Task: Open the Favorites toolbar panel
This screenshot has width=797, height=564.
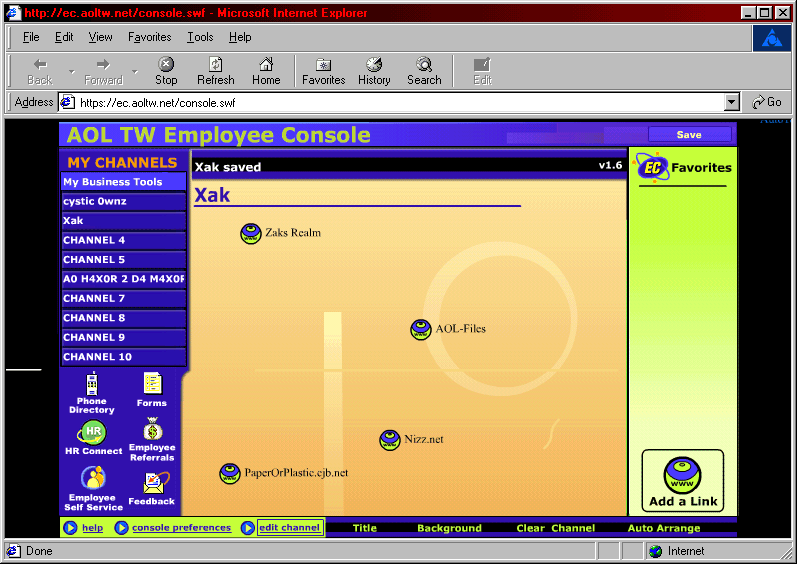Action: [x=323, y=71]
